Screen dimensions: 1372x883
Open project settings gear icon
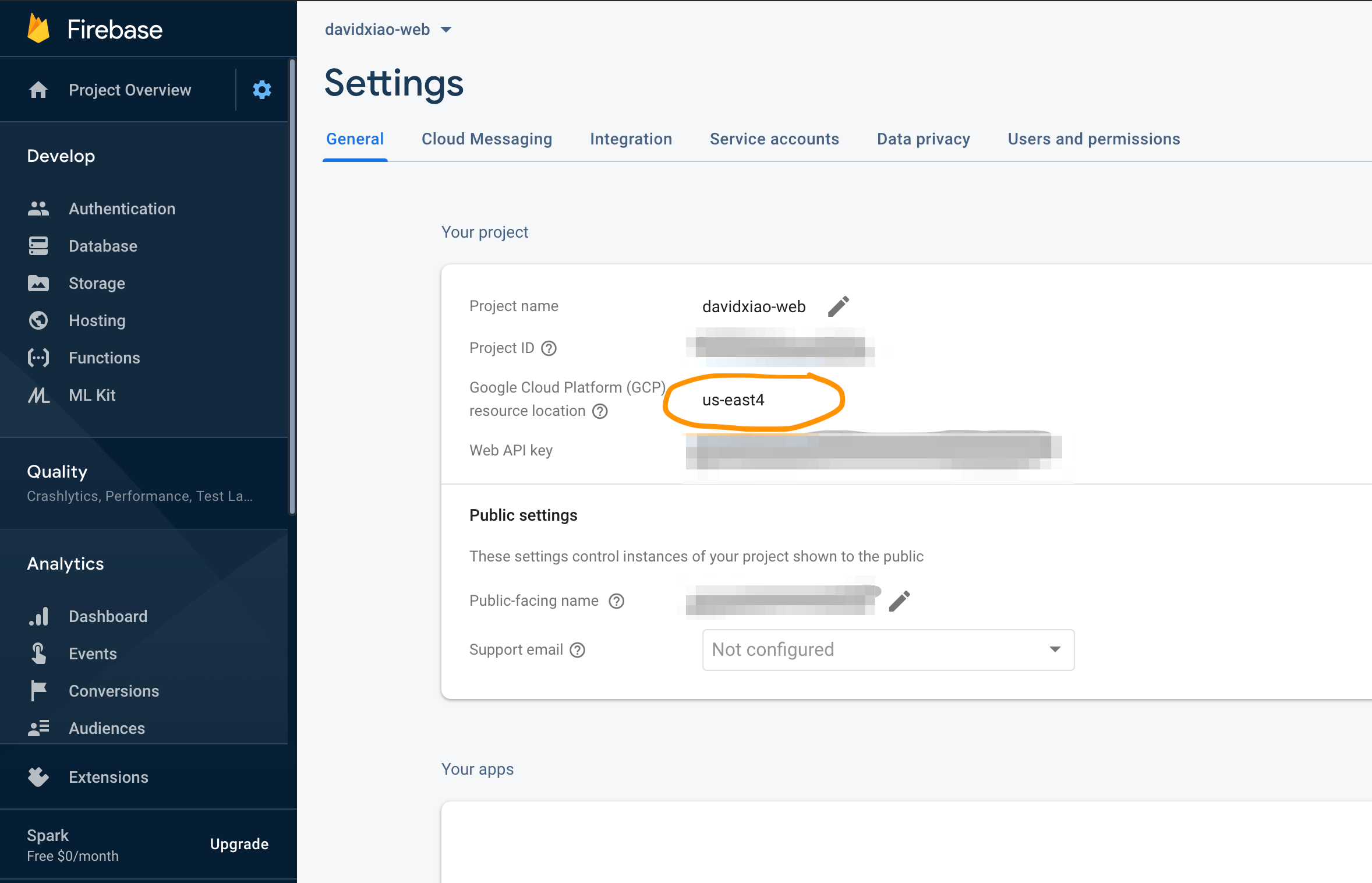(262, 90)
